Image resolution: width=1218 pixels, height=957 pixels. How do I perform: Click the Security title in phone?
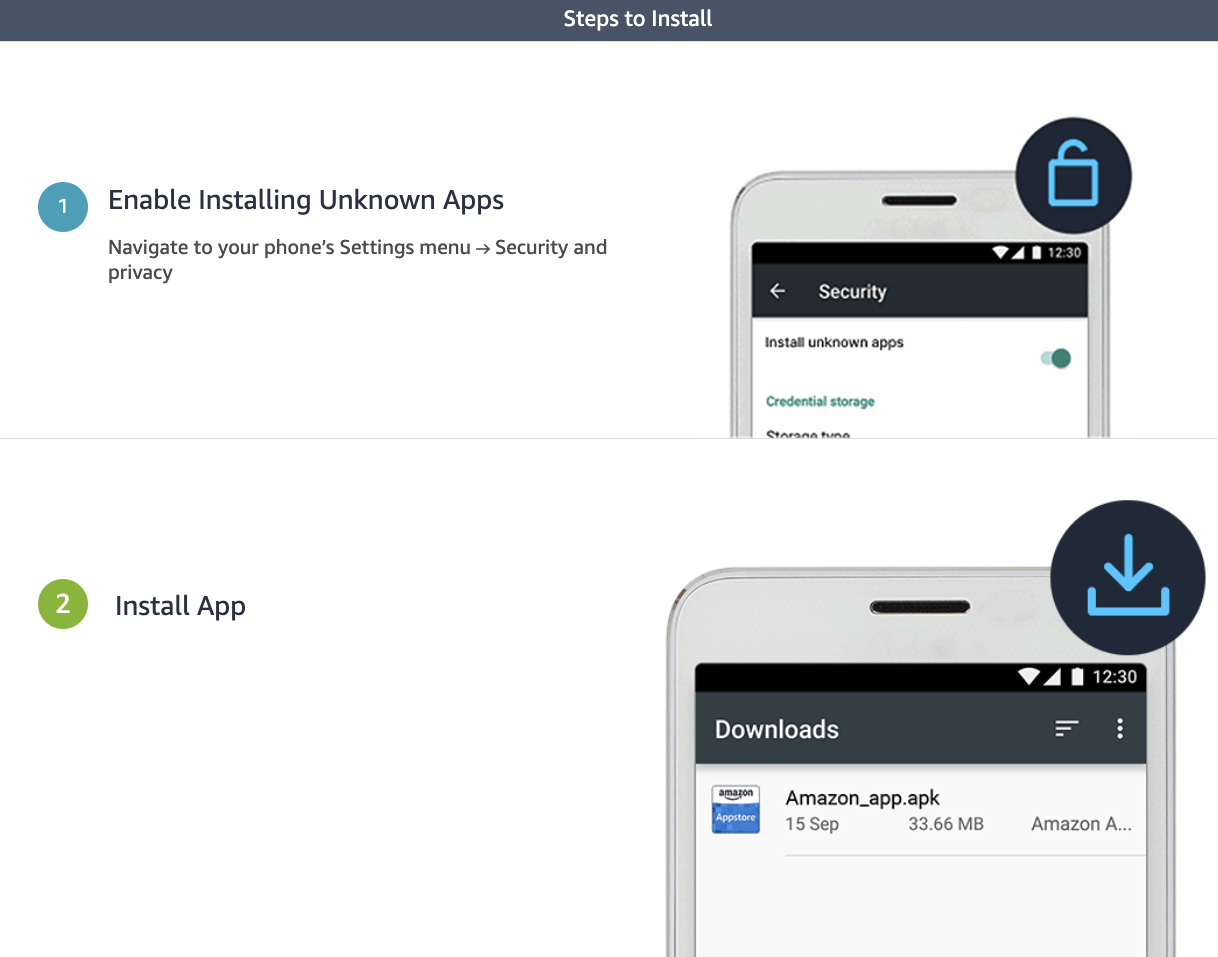[x=852, y=292]
